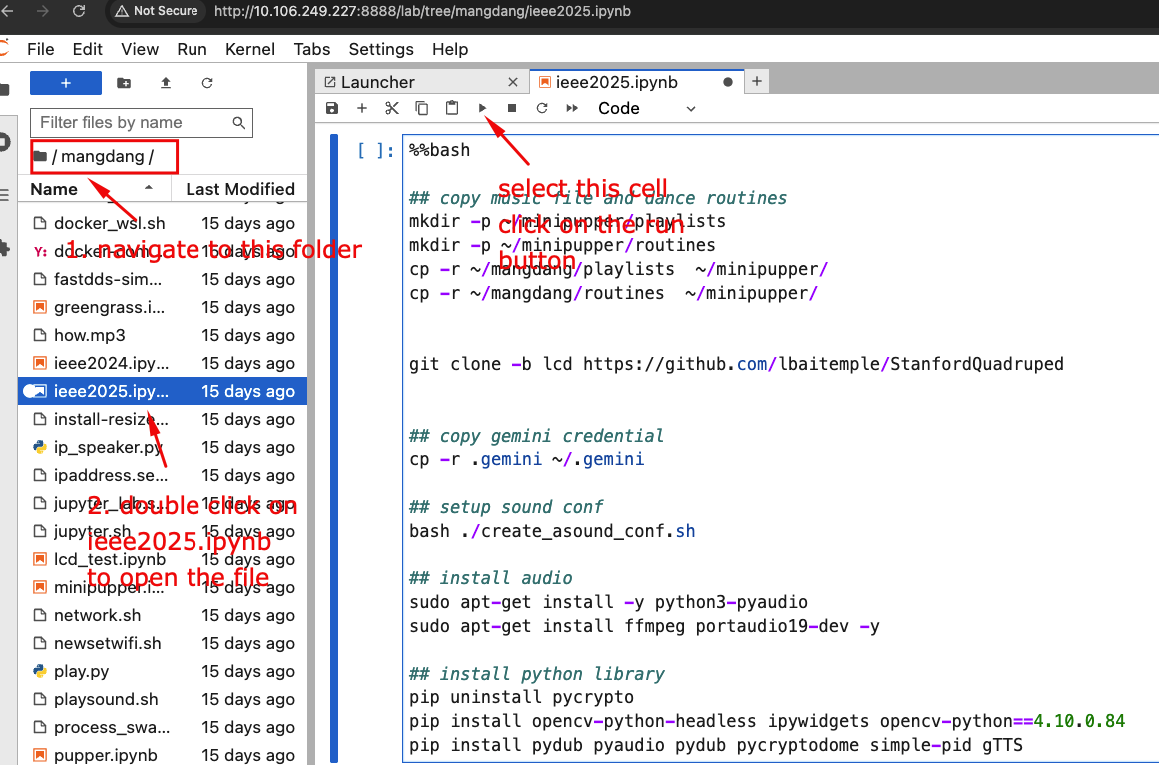This screenshot has height=765, width=1159.
Task: Click the Filter files by name field
Action: pyautogui.click(x=133, y=123)
